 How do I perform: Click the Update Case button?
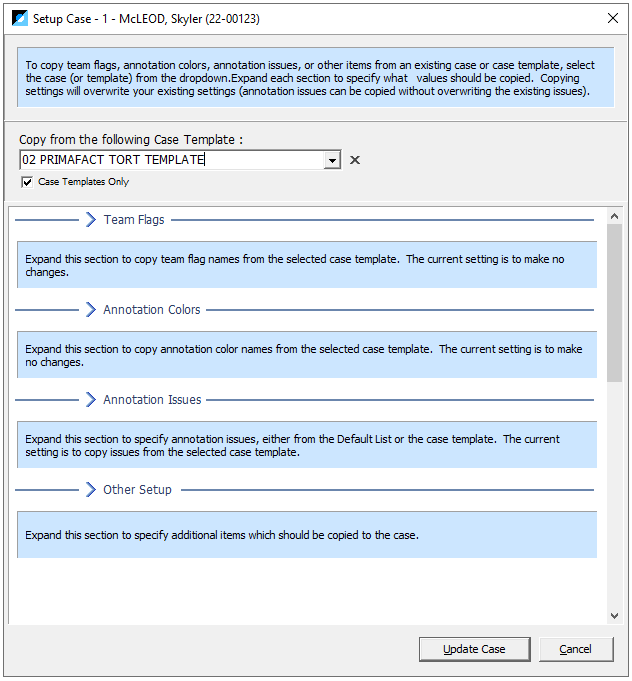tap(474, 649)
